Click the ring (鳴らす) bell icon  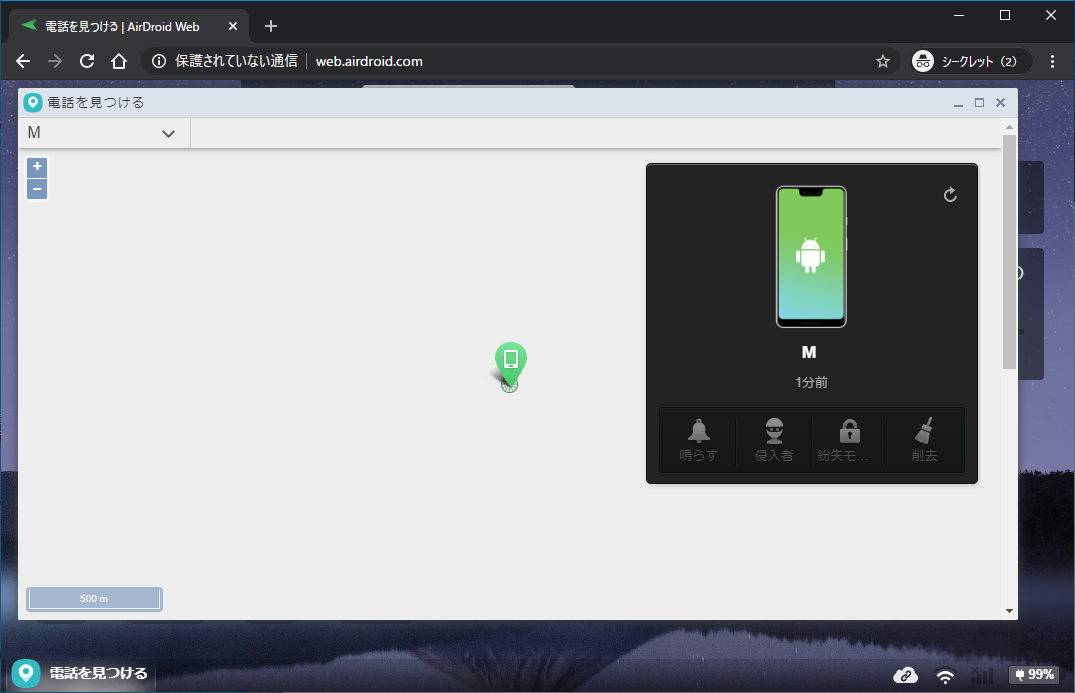[698, 432]
